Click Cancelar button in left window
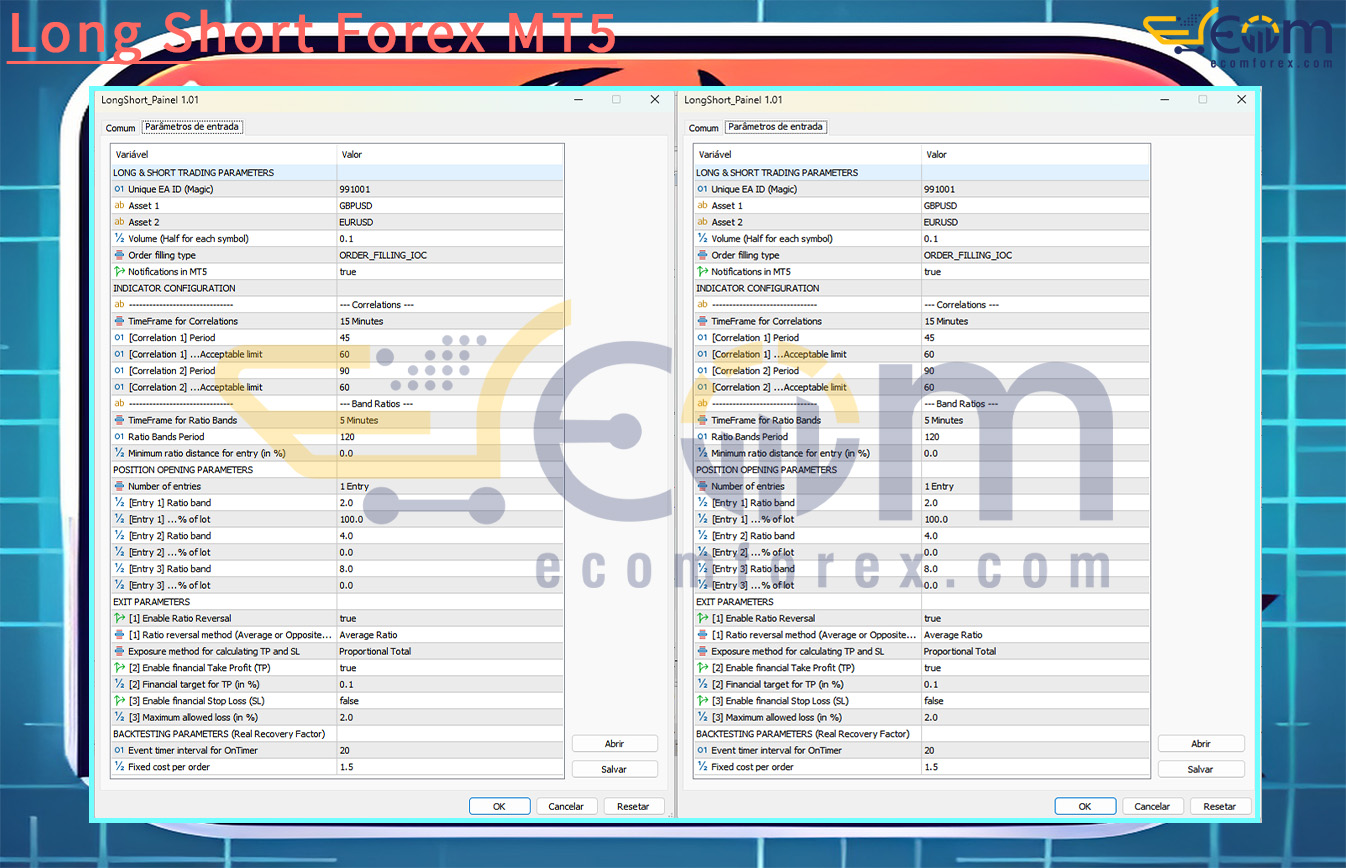 pos(567,806)
